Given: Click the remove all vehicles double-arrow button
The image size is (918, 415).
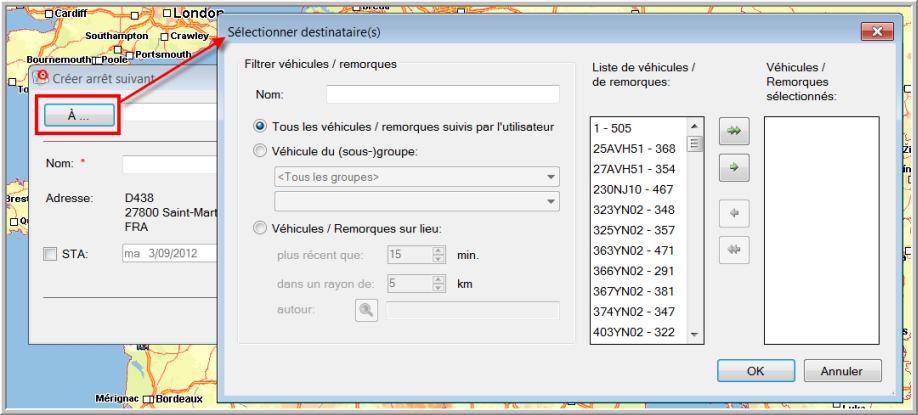Looking at the screenshot, I should pos(734,251).
